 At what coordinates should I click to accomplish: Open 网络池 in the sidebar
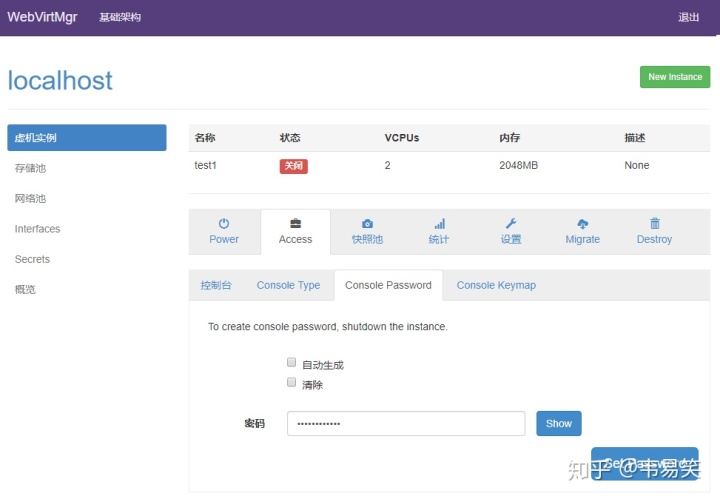[30, 198]
